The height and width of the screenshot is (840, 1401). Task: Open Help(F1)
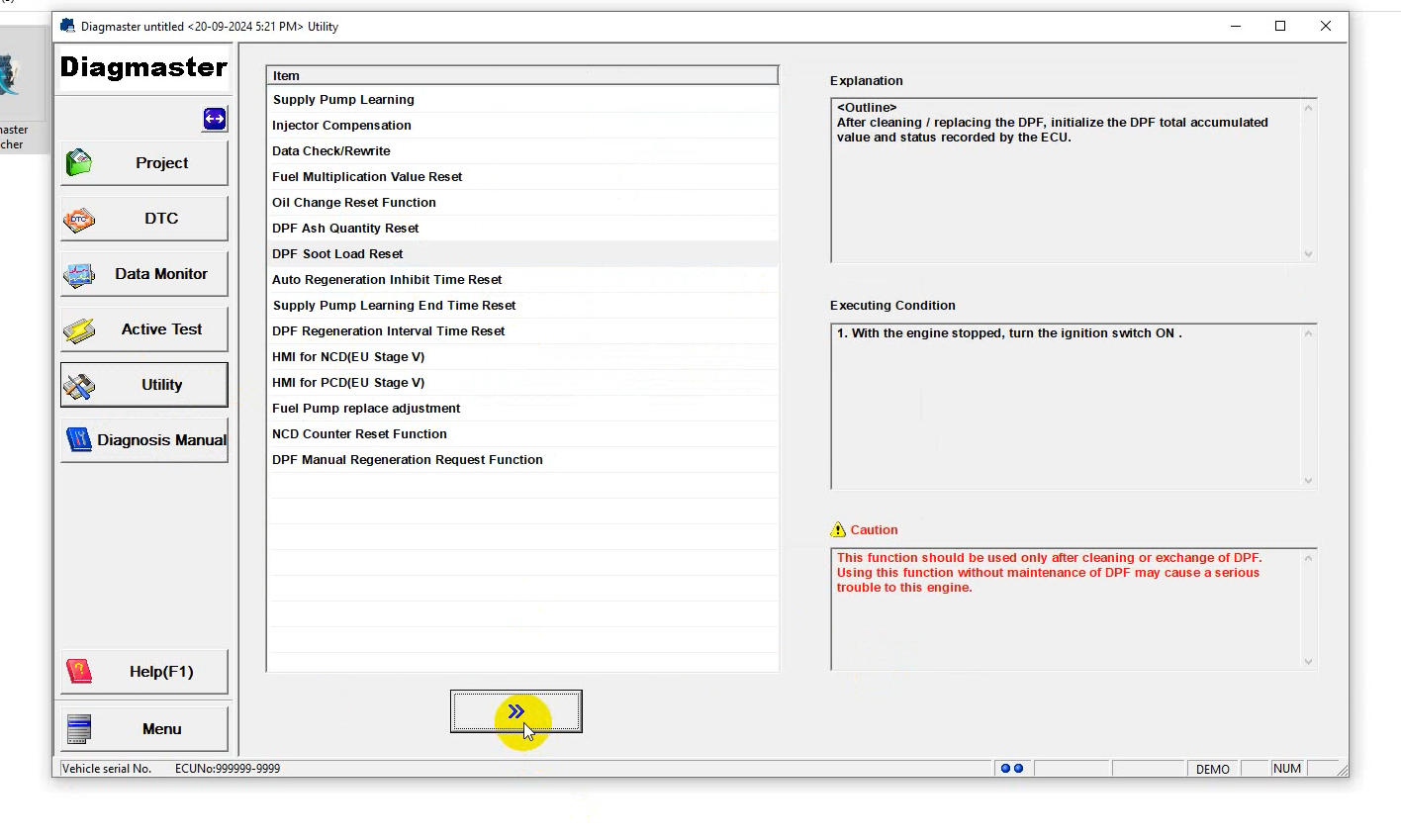[144, 672]
